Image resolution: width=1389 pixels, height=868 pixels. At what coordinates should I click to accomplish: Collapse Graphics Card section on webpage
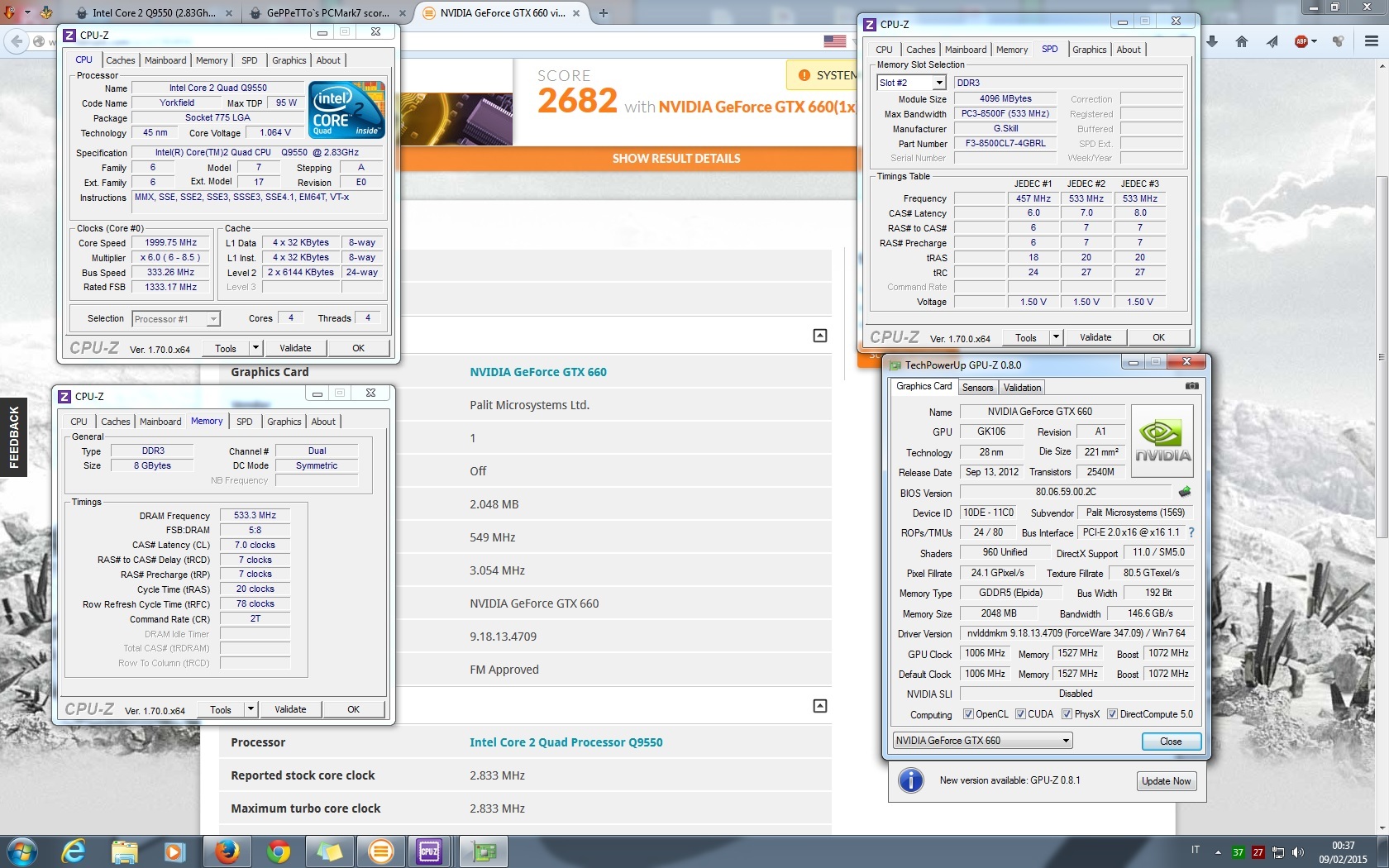click(819, 336)
